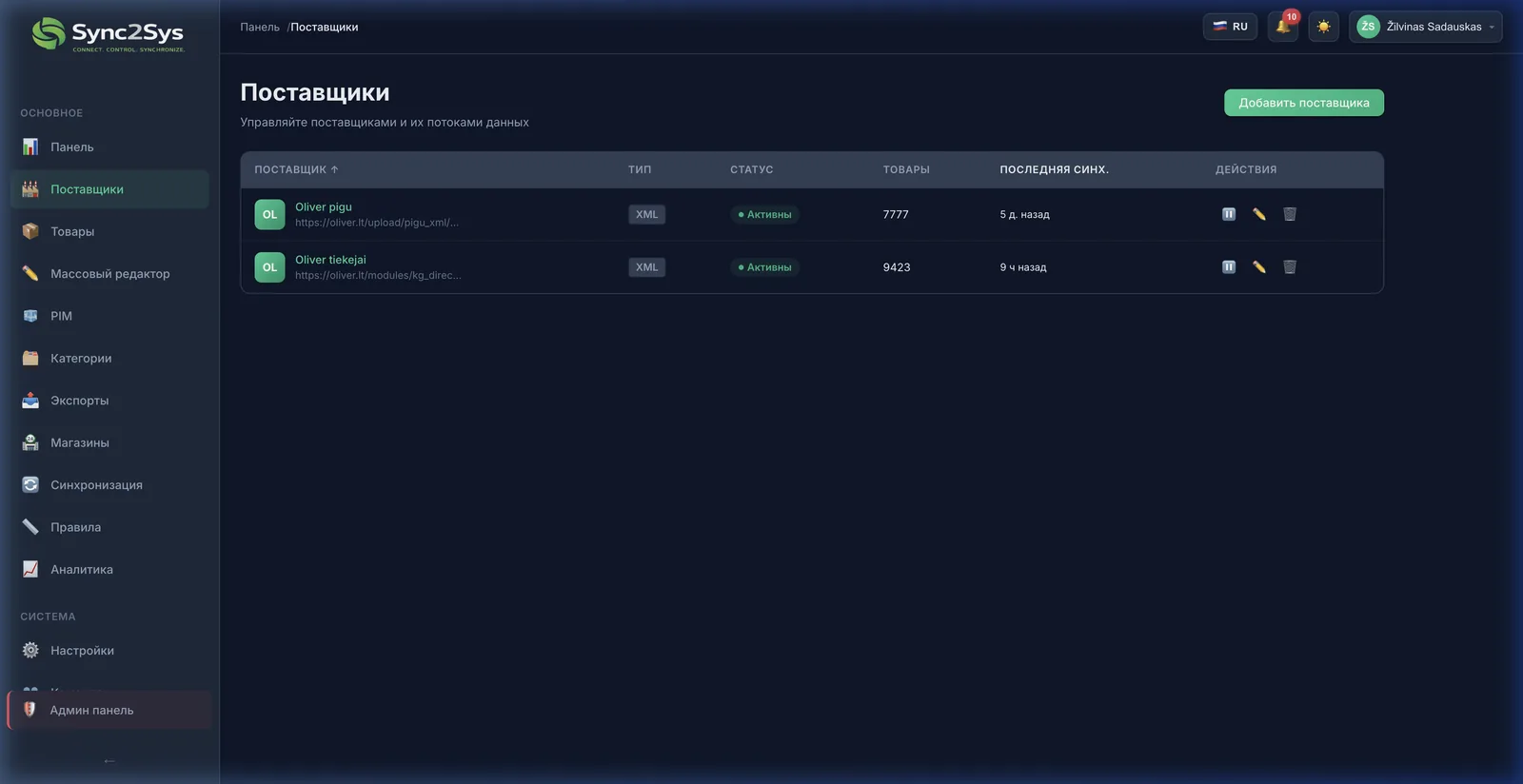The image size is (1523, 784).
Task: Open Категории in the sidebar
Action: 109,358
